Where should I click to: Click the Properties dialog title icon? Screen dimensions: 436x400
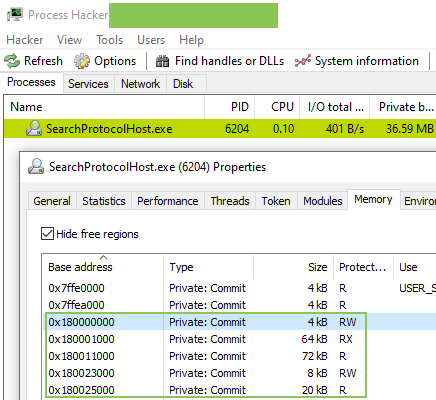pos(36,166)
